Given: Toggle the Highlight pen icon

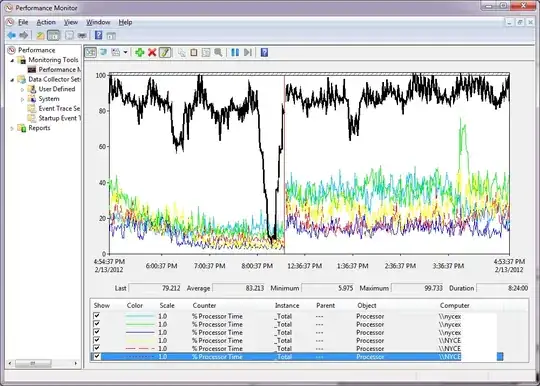Looking at the screenshot, I should [x=165, y=52].
